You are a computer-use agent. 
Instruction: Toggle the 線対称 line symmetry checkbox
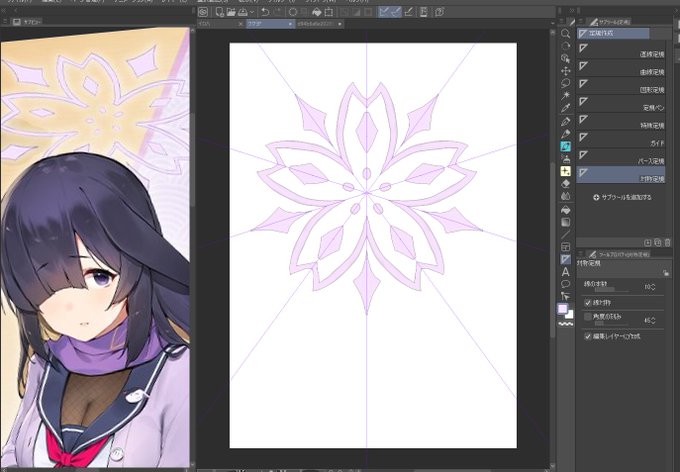588,302
